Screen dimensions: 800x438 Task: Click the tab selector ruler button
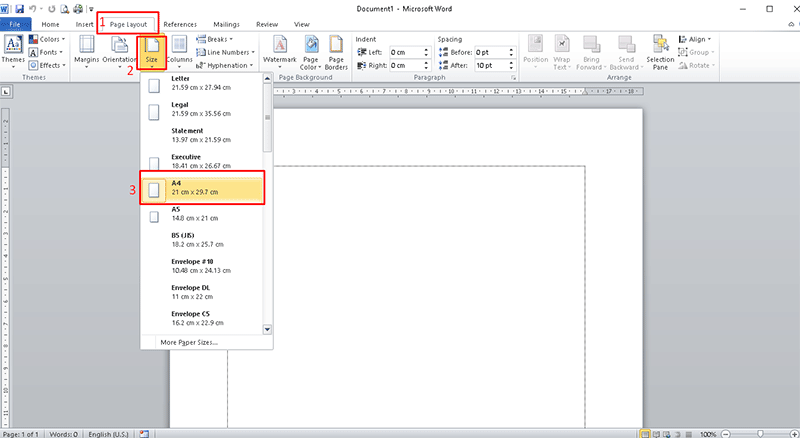pos(6,92)
